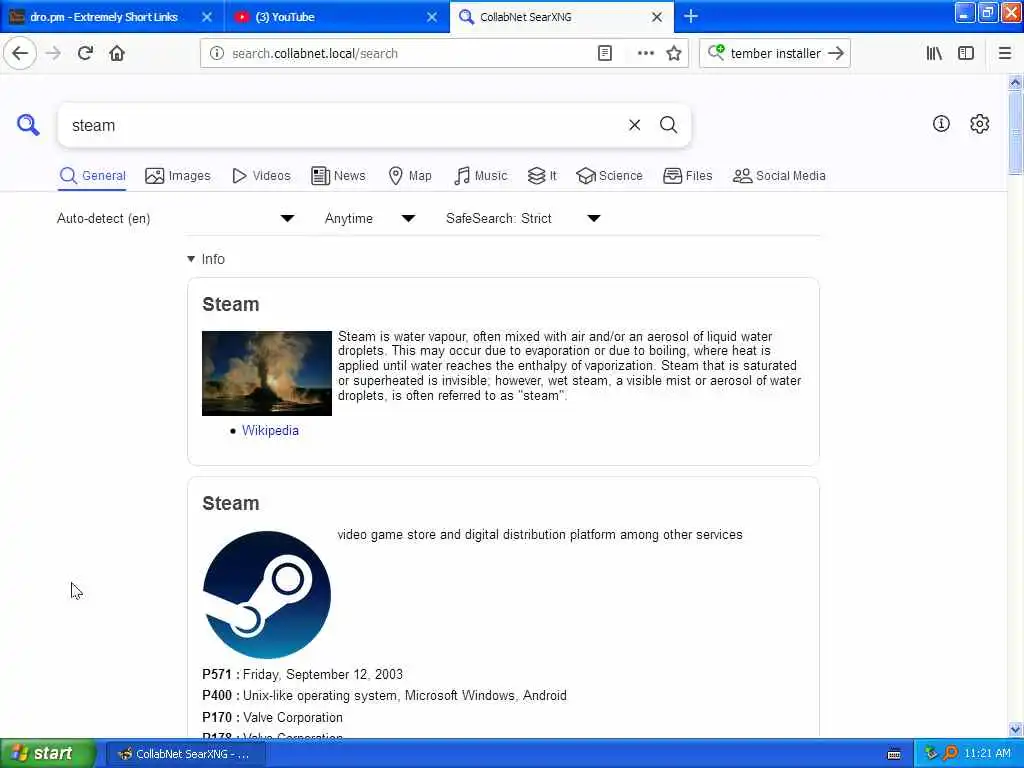Reload the current page
This screenshot has width=1024, height=768.
tap(85, 53)
